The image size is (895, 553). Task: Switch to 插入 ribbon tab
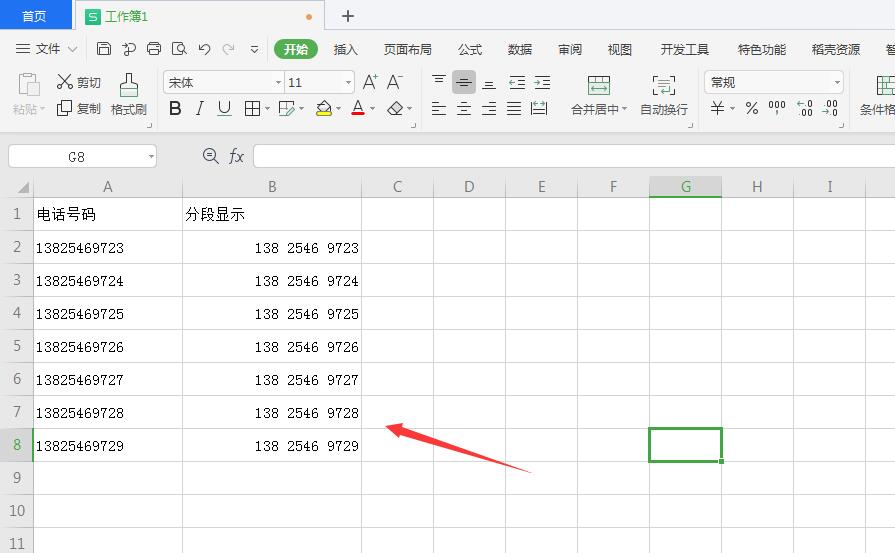click(345, 50)
